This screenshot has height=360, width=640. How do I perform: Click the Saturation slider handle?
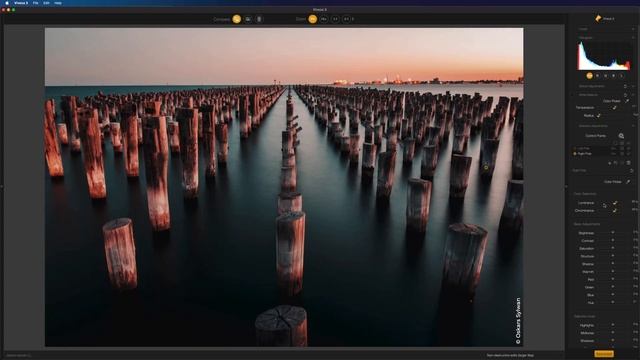[613, 249]
